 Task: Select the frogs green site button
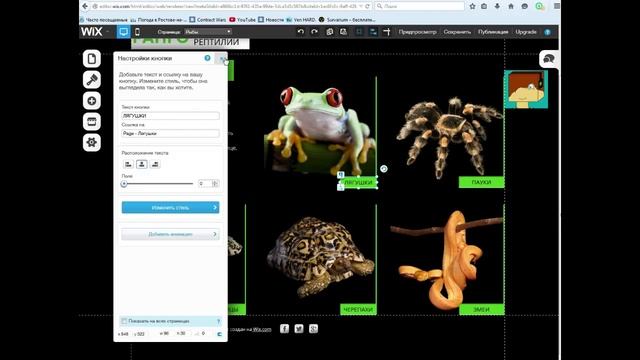[x=358, y=182]
